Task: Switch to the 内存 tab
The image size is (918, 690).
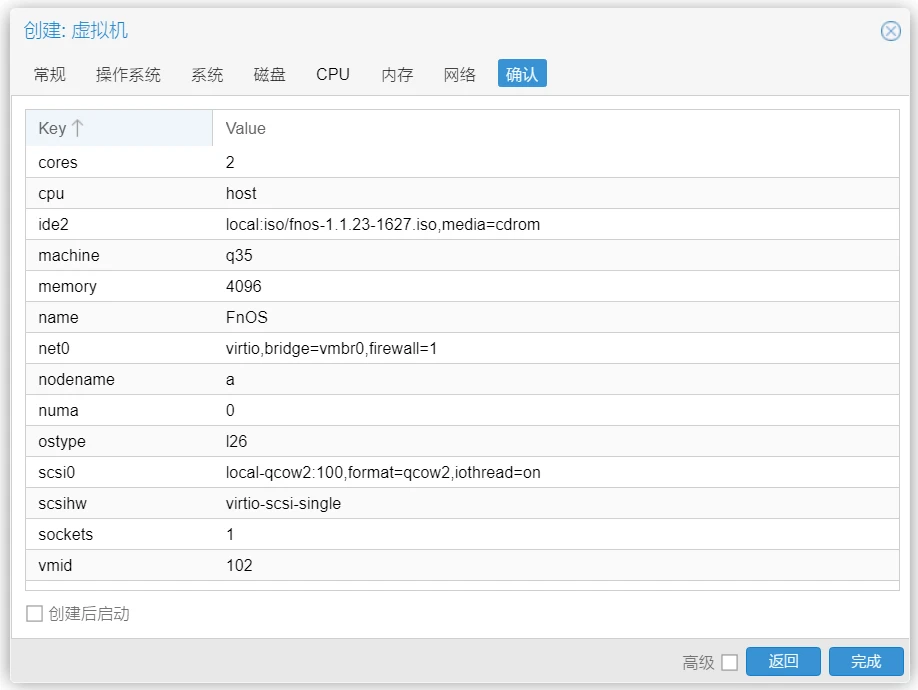Action: [397, 75]
